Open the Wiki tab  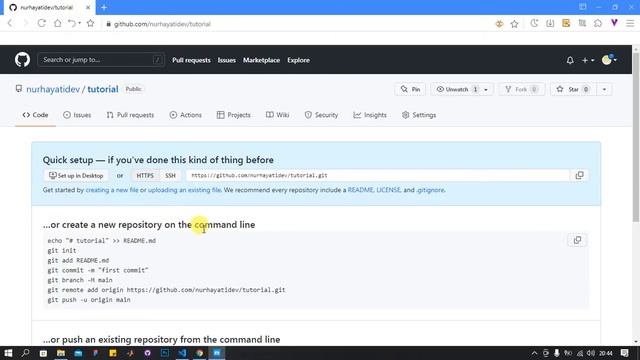click(278, 115)
